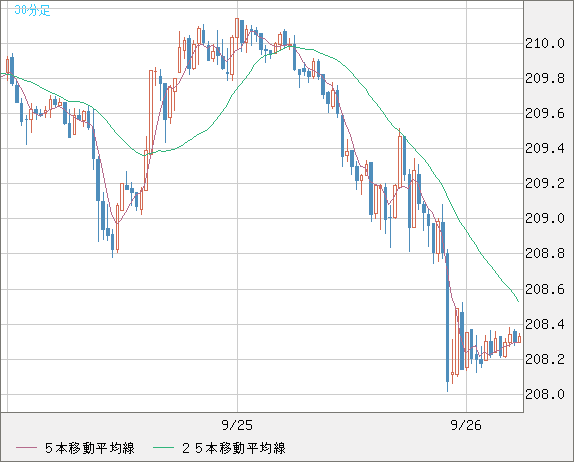574x462 pixels.
Task: Click the 208.4 price axis label
Action: (x=545, y=324)
